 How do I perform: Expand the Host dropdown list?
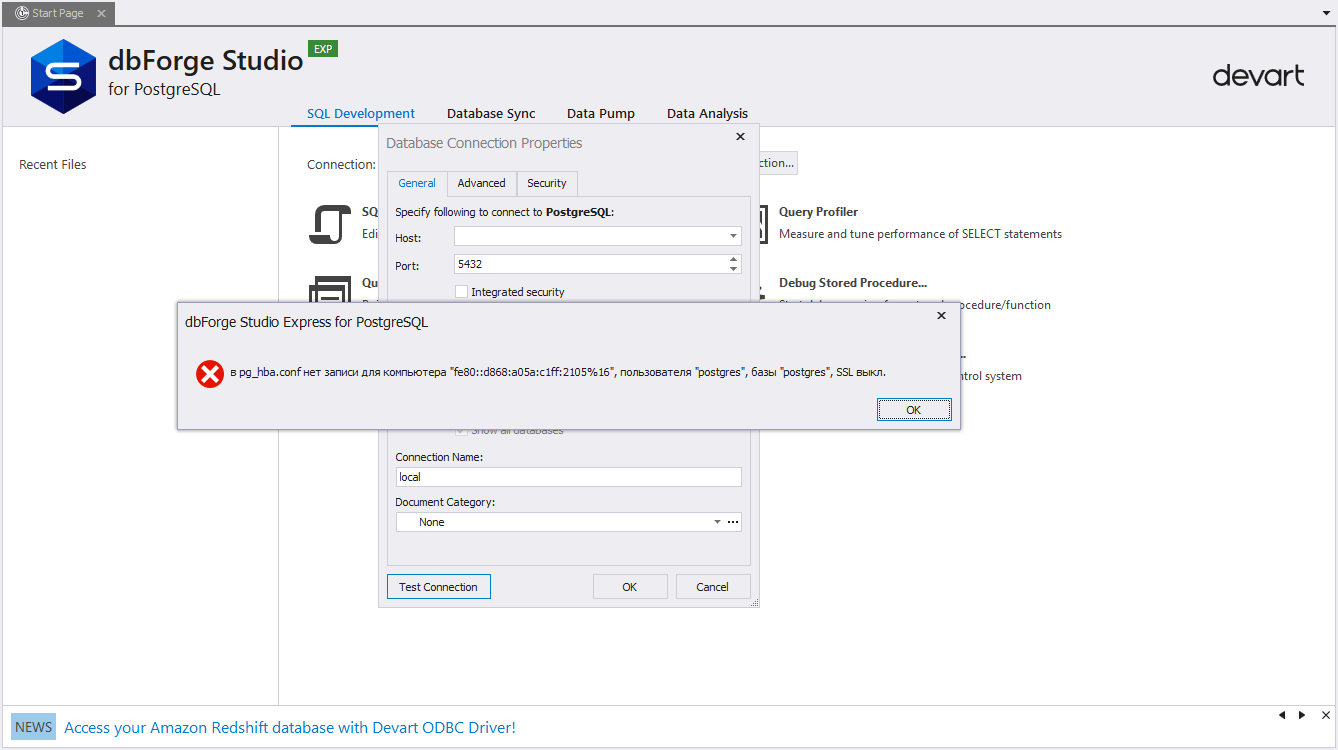733,237
